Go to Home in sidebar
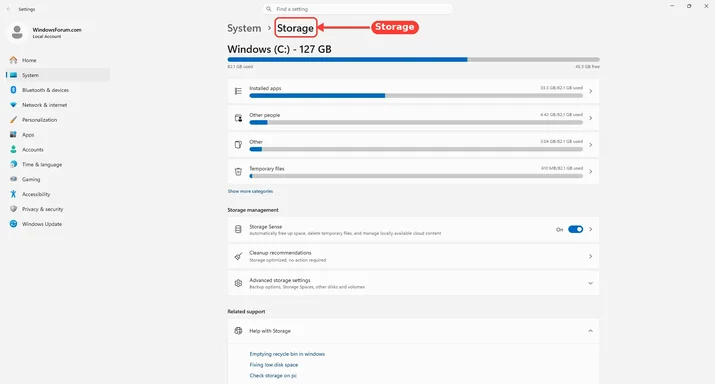The image size is (715, 384). (58, 60)
